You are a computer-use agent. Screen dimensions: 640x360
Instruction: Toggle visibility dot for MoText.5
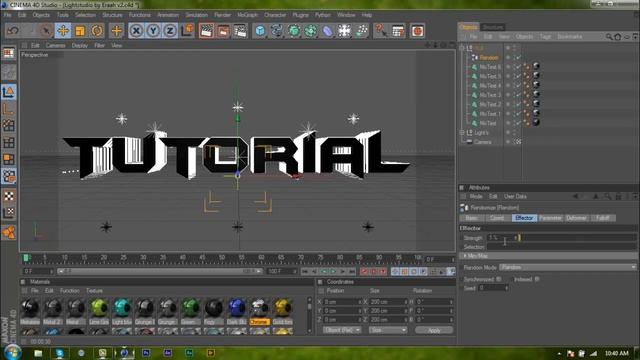click(508, 76)
